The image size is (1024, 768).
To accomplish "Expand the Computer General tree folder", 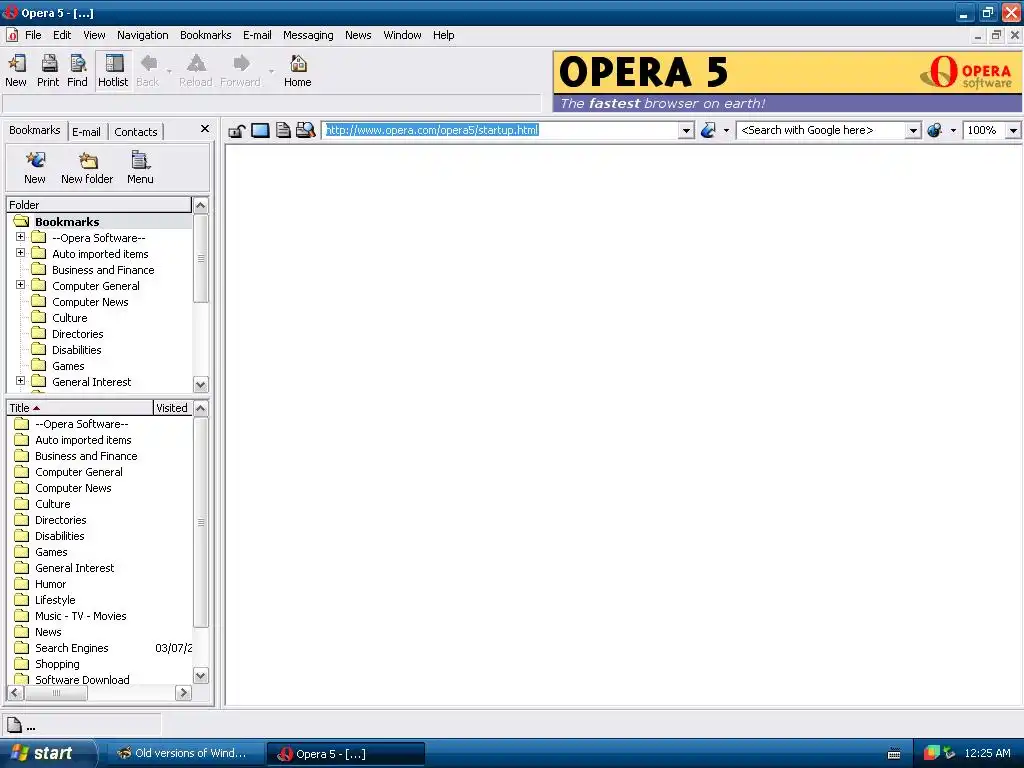I will click(20, 285).
